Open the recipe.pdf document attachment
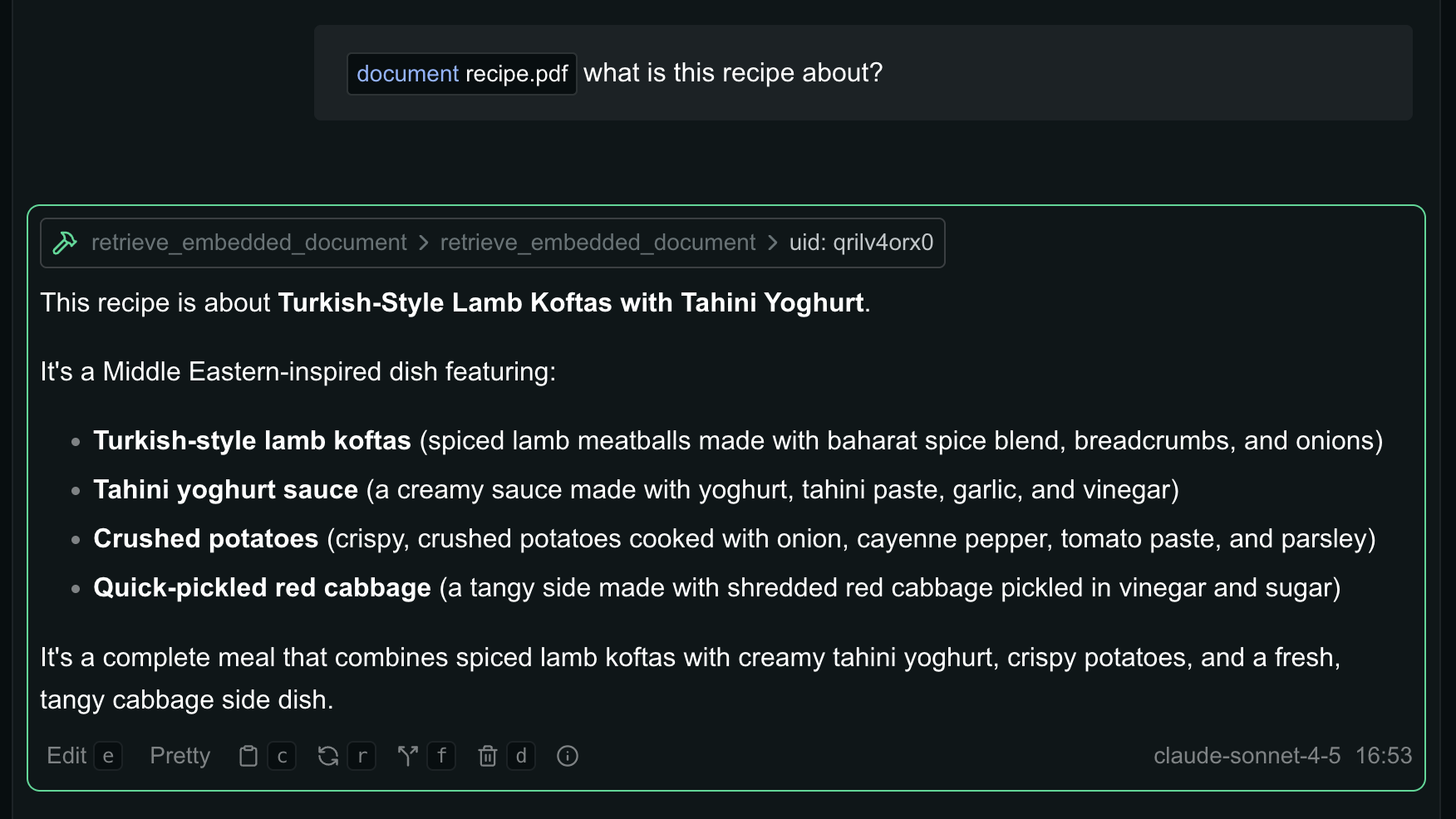Image resolution: width=1456 pixels, height=819 pixels. pos(462,74)
